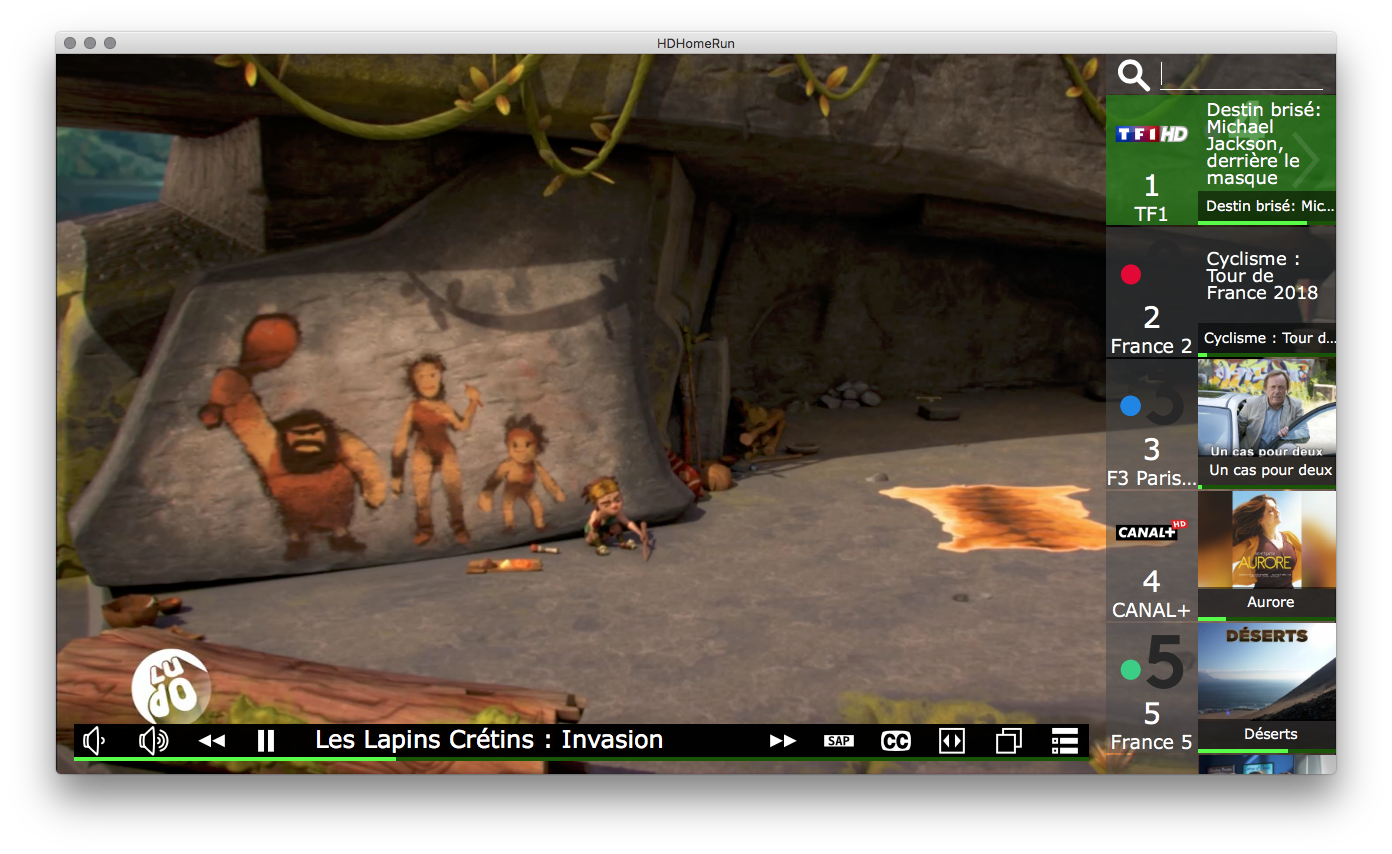Toggle closed captions with the CC button

pyautogui.click(x=896, y=741)
